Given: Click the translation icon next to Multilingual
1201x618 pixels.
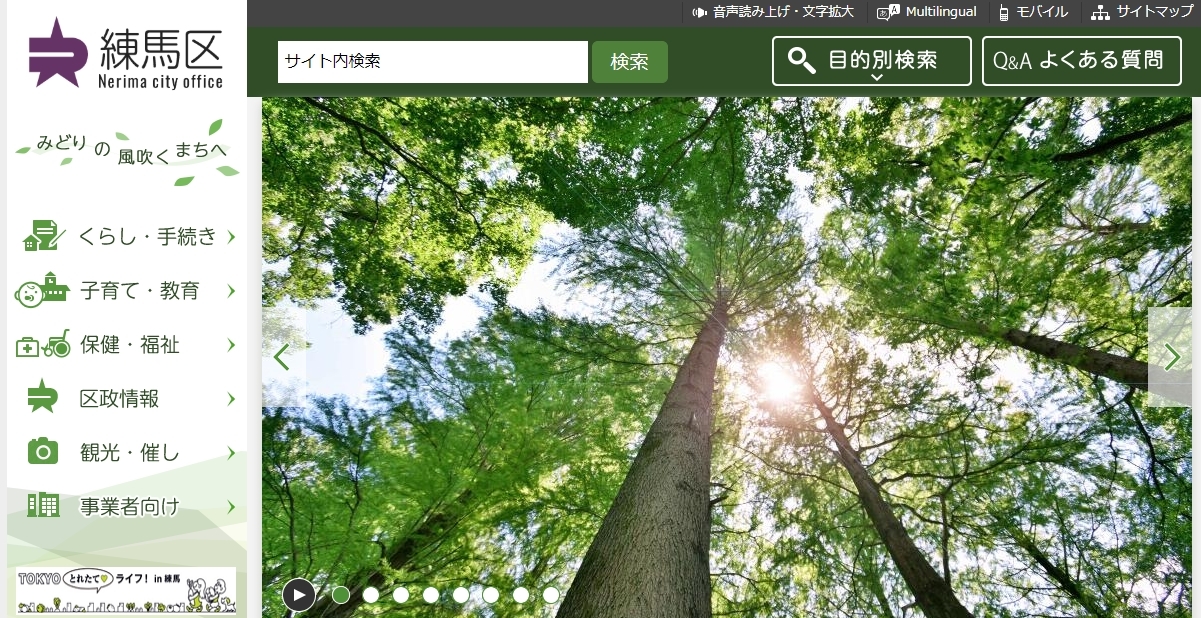Looking at the screenshot, I should tap(888, 13).
